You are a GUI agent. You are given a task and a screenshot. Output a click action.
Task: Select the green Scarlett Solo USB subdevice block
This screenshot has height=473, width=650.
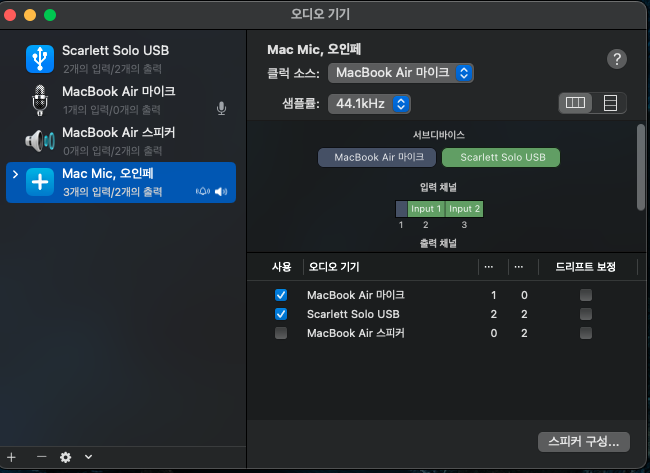coord(501,158)
